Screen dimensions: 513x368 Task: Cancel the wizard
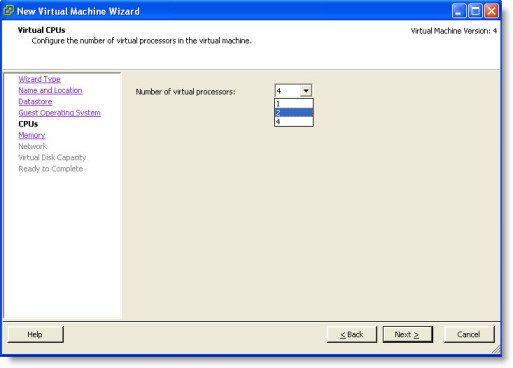(x=469, y=334)
